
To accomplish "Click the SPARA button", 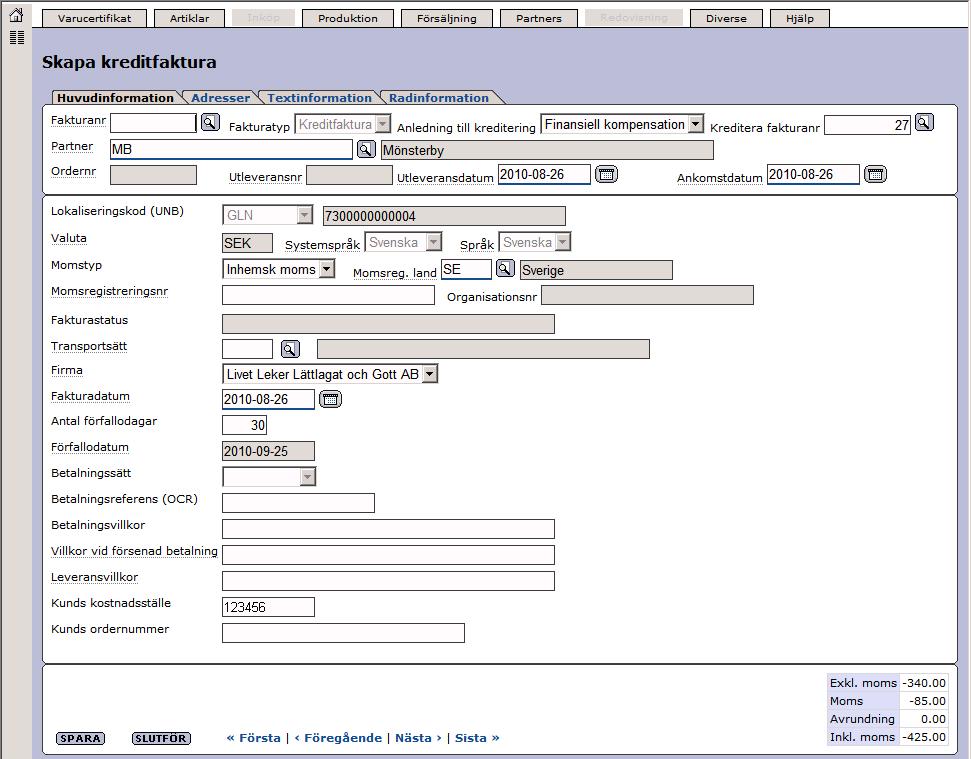I will pos(81,739).
